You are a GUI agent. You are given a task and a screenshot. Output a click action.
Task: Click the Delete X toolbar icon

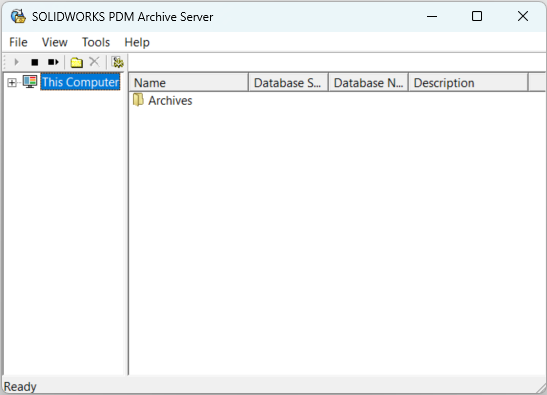94,62
